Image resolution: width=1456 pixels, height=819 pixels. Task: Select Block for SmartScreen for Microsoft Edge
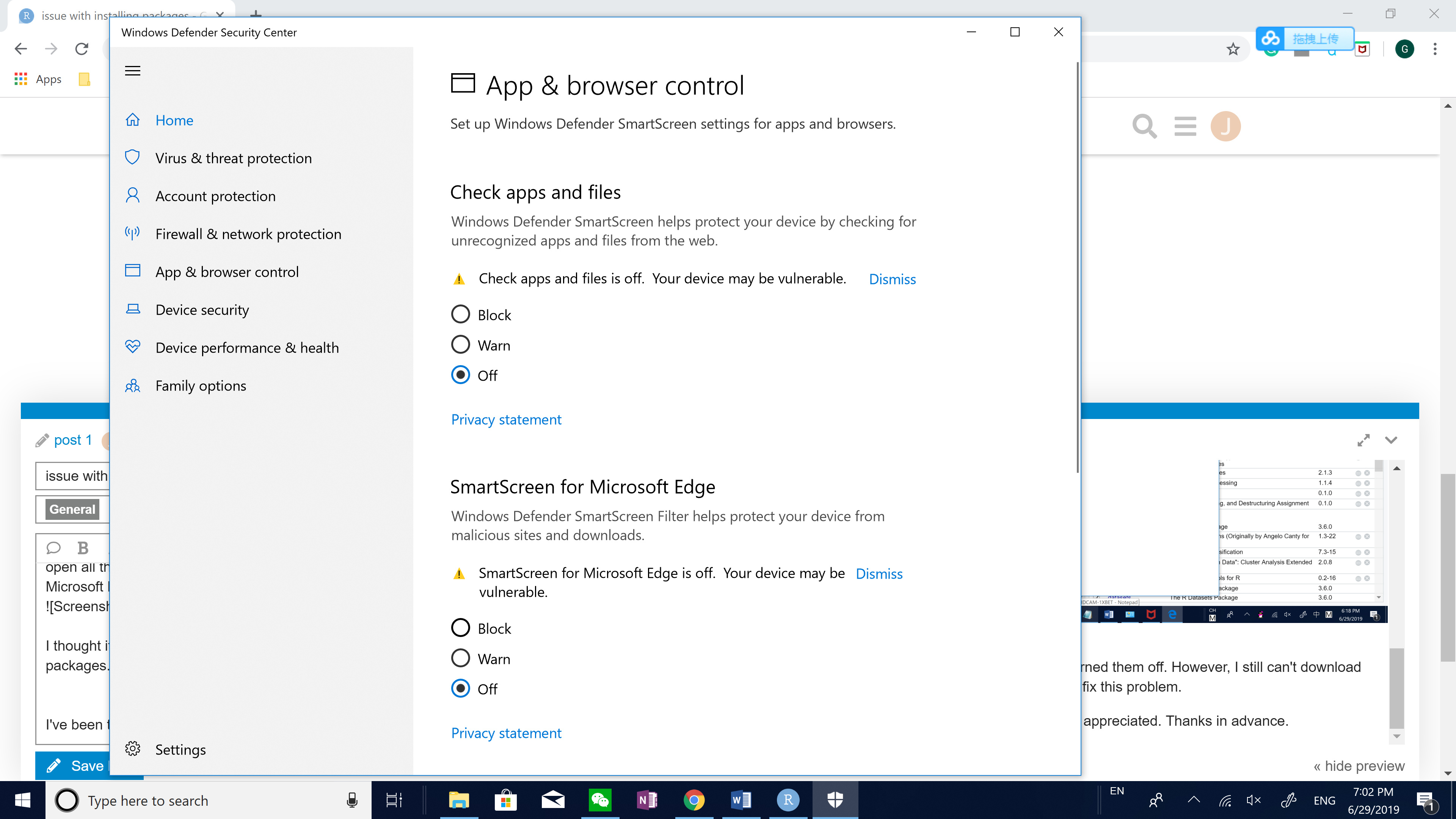tap(460, 628)
